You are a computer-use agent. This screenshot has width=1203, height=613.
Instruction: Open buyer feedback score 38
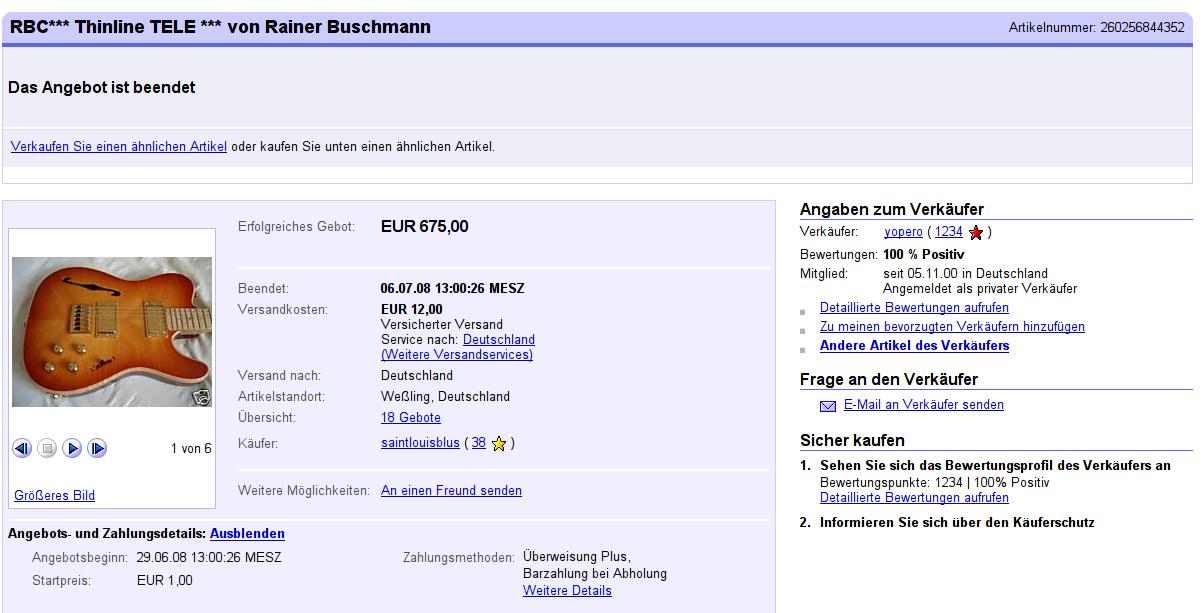coord(479,443)
